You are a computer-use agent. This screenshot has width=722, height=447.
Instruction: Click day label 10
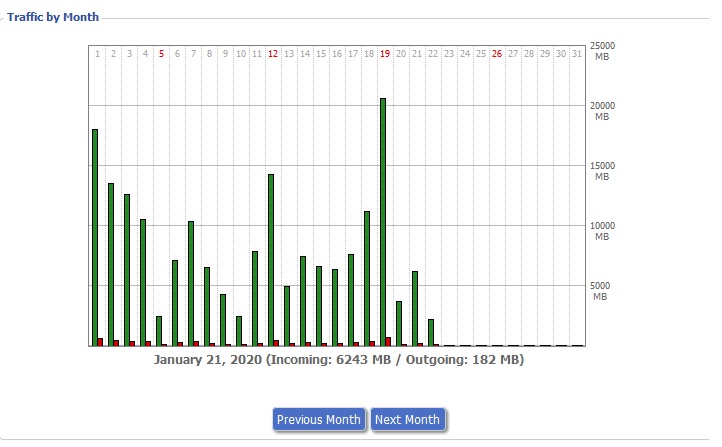click(x=241, y=54)
